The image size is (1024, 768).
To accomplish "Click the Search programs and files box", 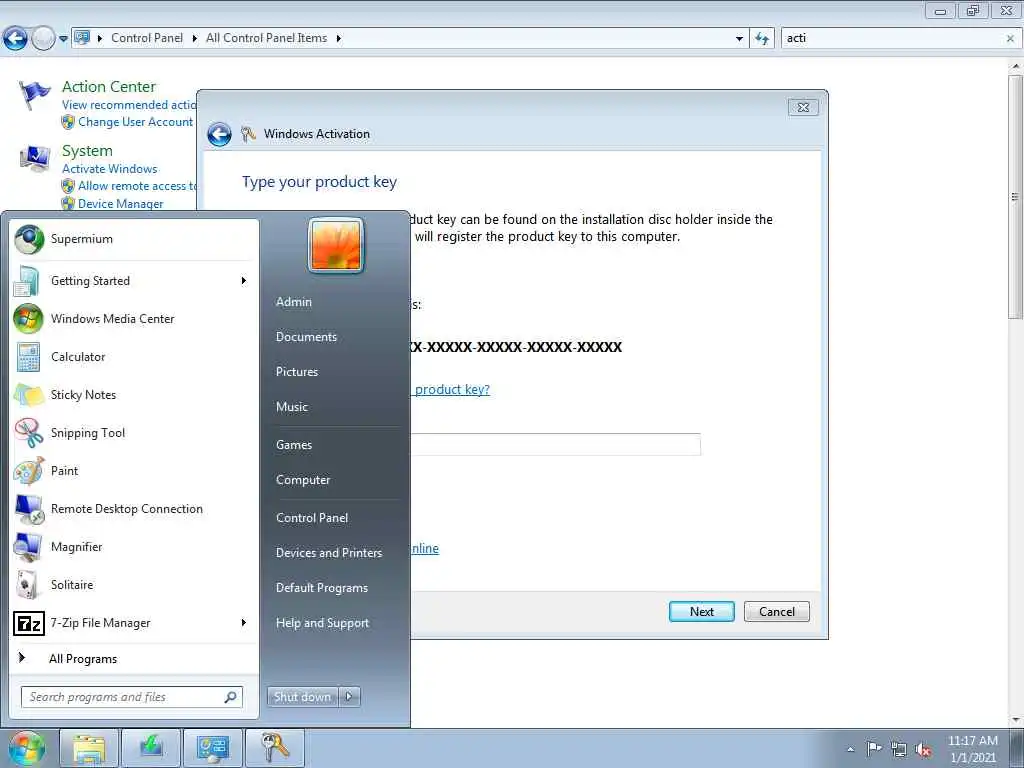I will pyautogui.click(x=131, y=697).
